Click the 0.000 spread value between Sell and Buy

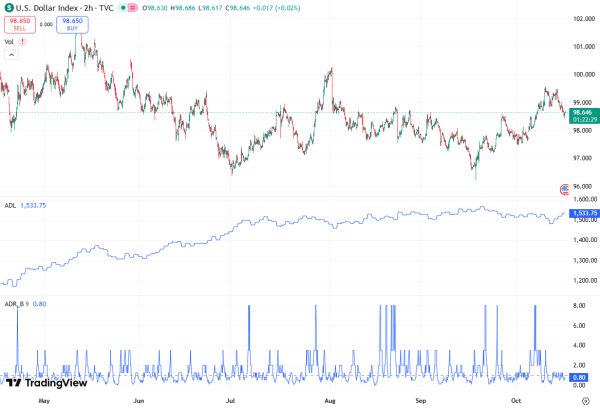coord(45,24)
